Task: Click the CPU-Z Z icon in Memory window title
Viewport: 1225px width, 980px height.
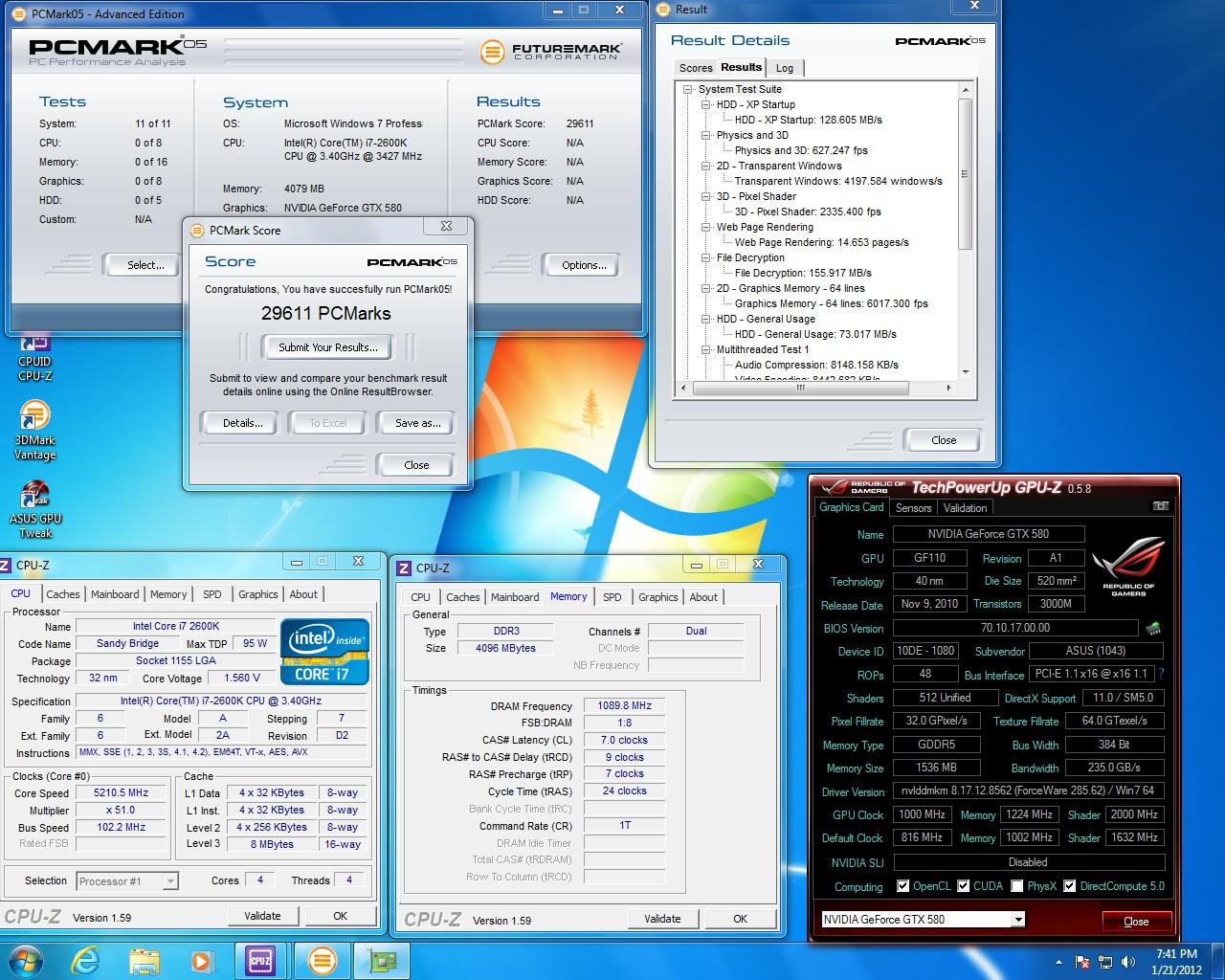Action: point(404,568)
